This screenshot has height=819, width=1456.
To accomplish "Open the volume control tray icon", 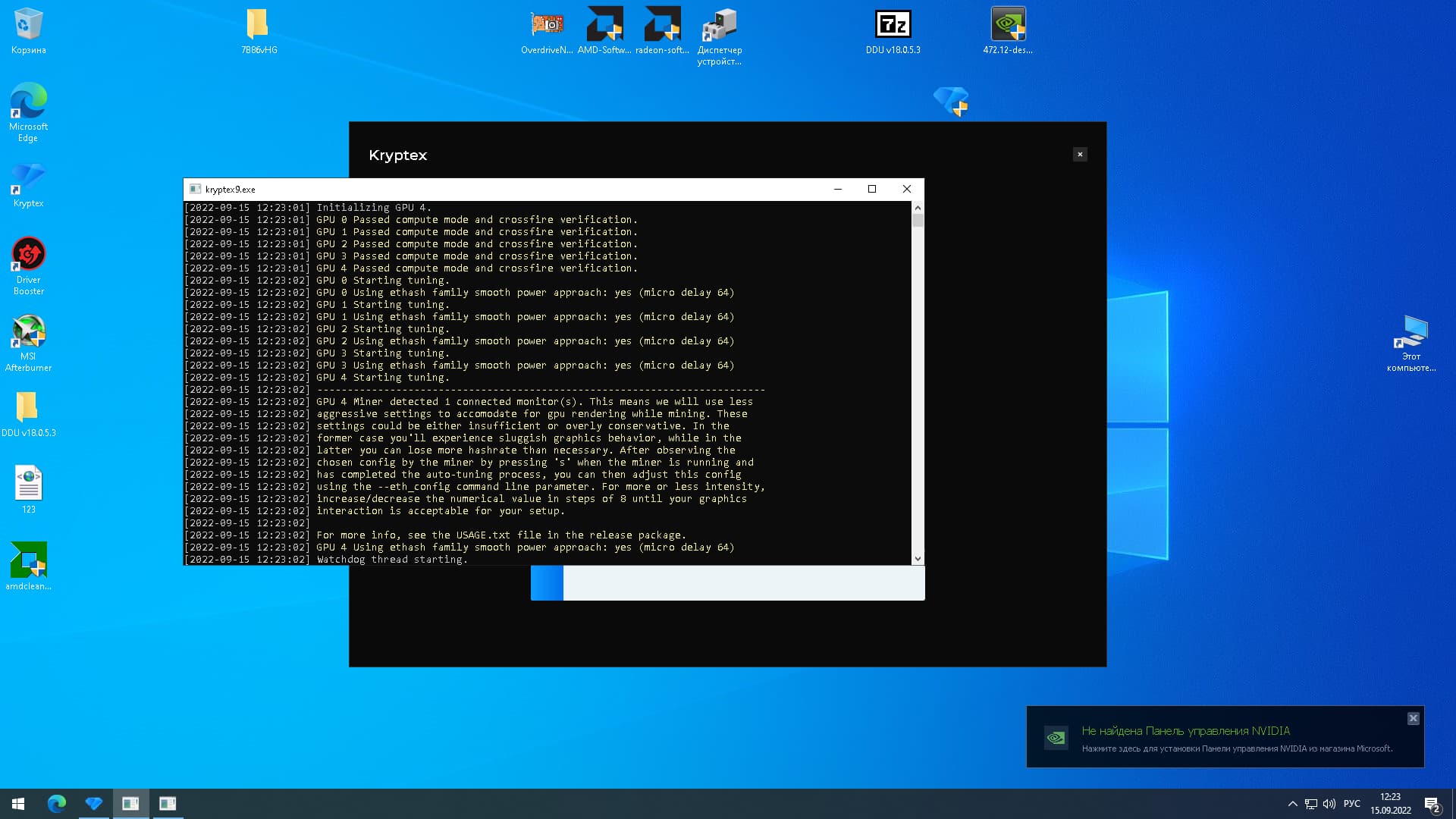I will point(1329,804).
